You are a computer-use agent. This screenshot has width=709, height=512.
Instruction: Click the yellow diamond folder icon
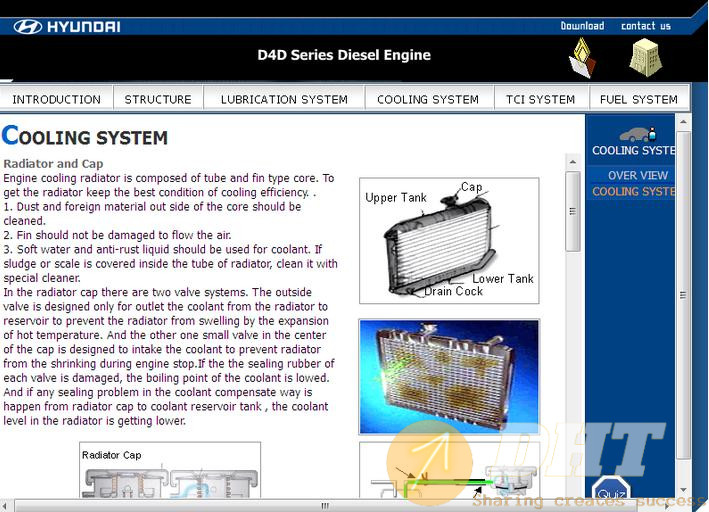coord(582,58)
